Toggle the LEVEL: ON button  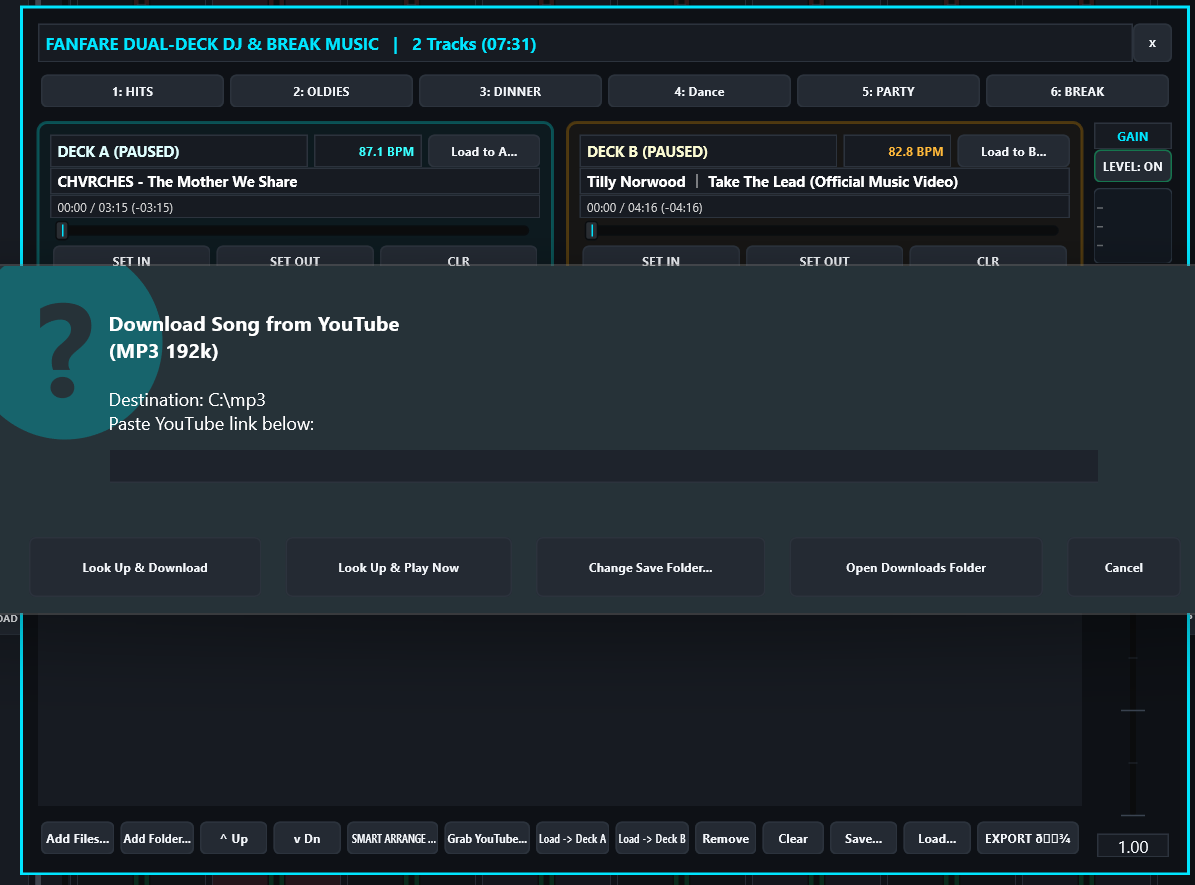click(x=1133, y=166)
